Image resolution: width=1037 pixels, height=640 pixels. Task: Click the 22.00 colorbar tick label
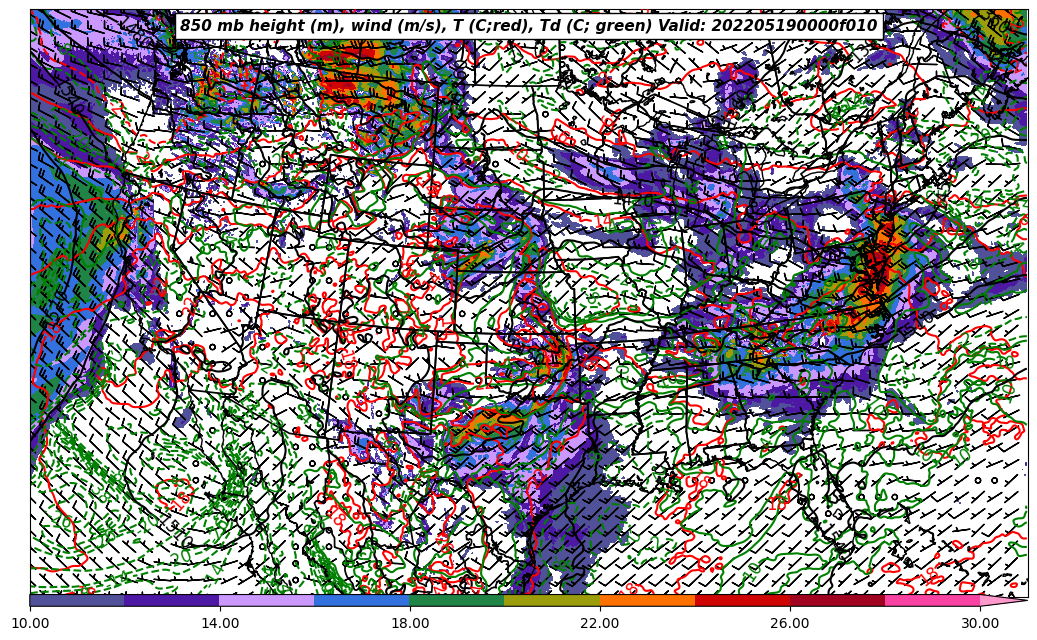click(x=600, y=623)
